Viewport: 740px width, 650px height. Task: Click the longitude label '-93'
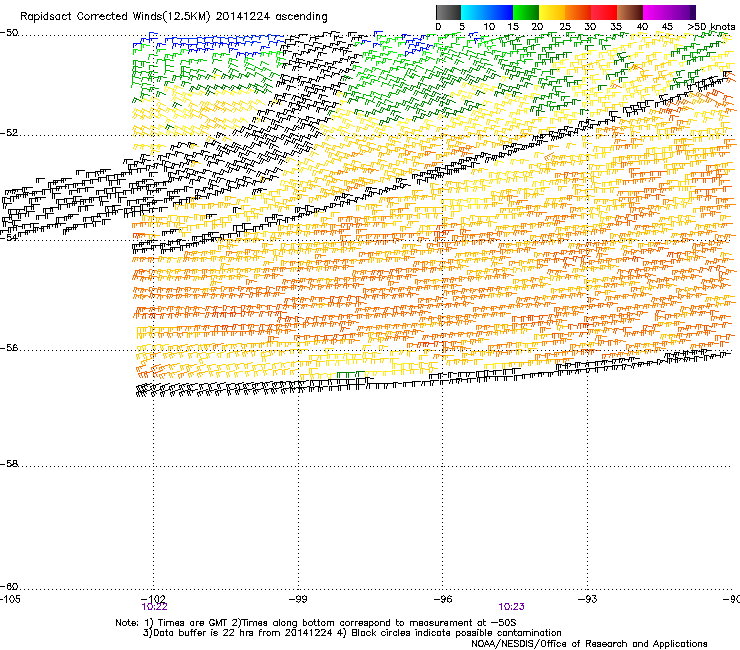(x=588, y=599)
